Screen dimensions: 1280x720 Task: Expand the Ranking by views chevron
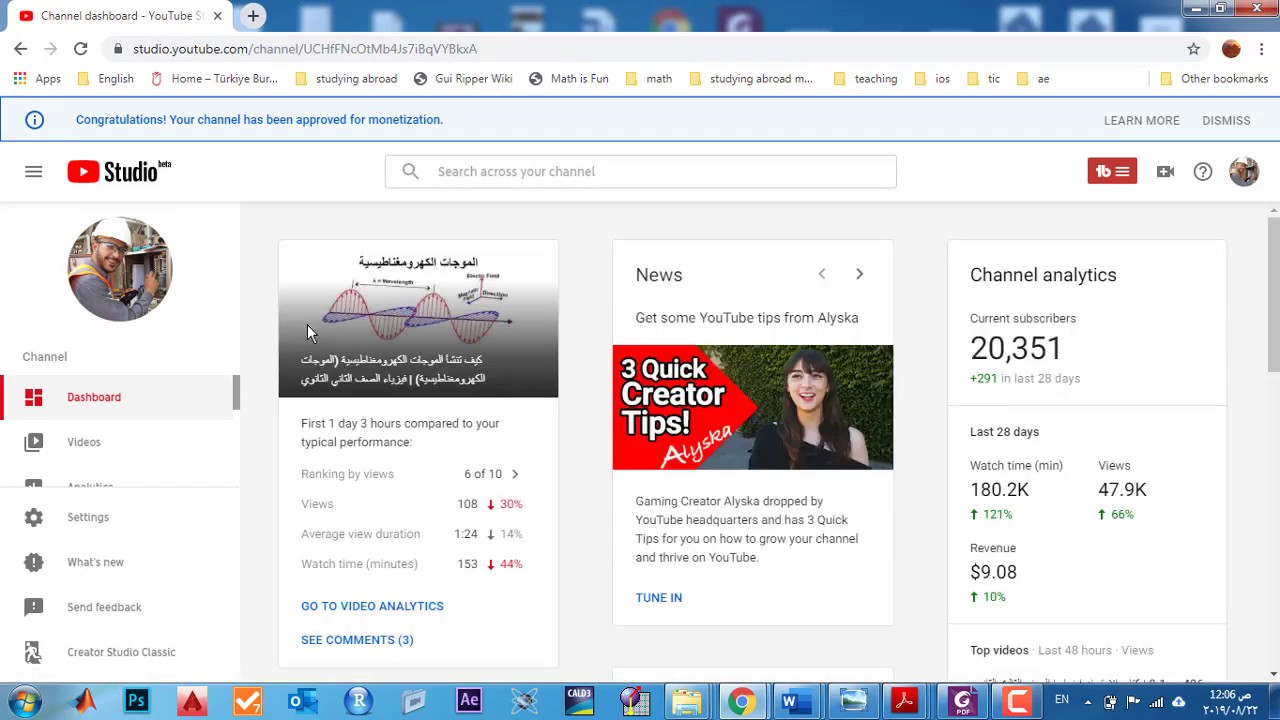tap(515, 474)
